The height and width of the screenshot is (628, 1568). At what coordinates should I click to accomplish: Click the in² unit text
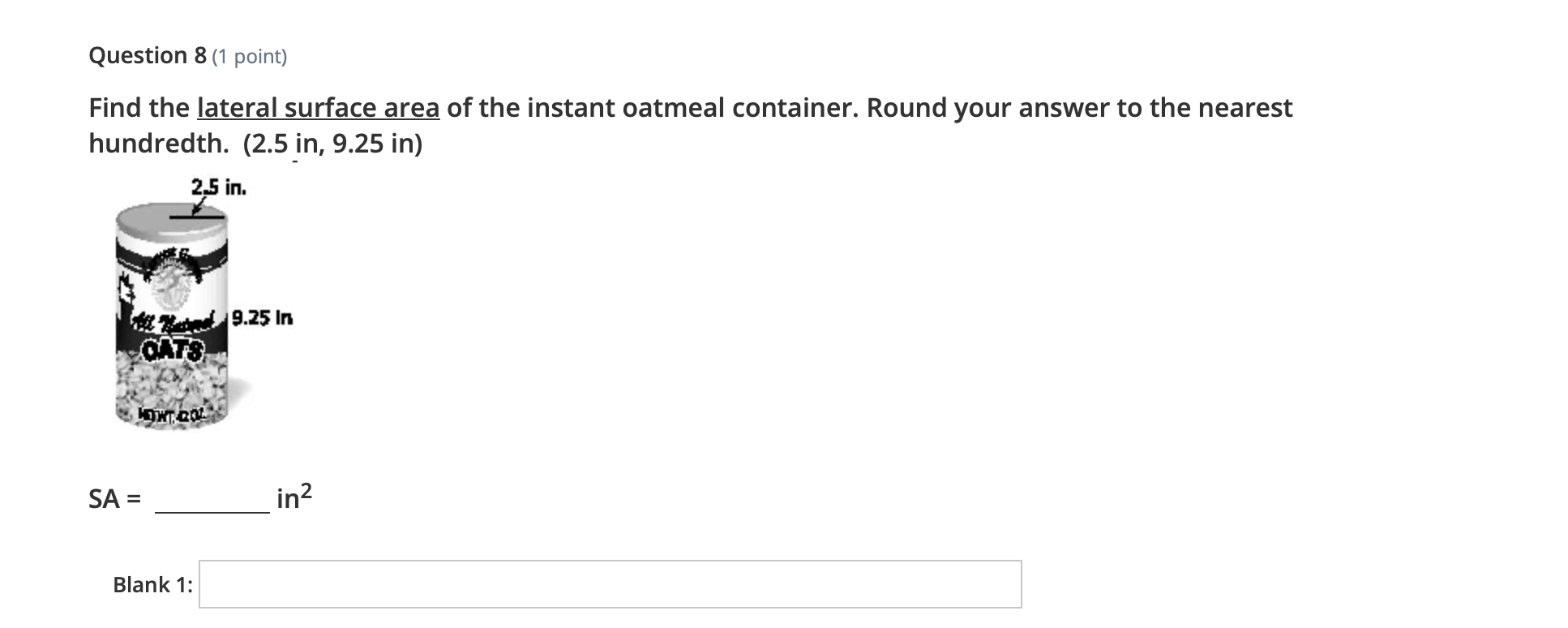(x=293, y=497)
